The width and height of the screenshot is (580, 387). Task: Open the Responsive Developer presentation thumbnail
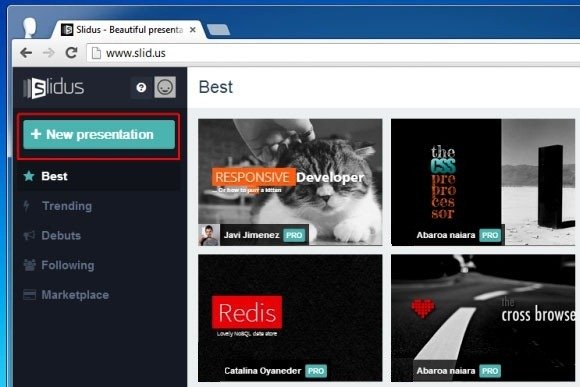290,182
